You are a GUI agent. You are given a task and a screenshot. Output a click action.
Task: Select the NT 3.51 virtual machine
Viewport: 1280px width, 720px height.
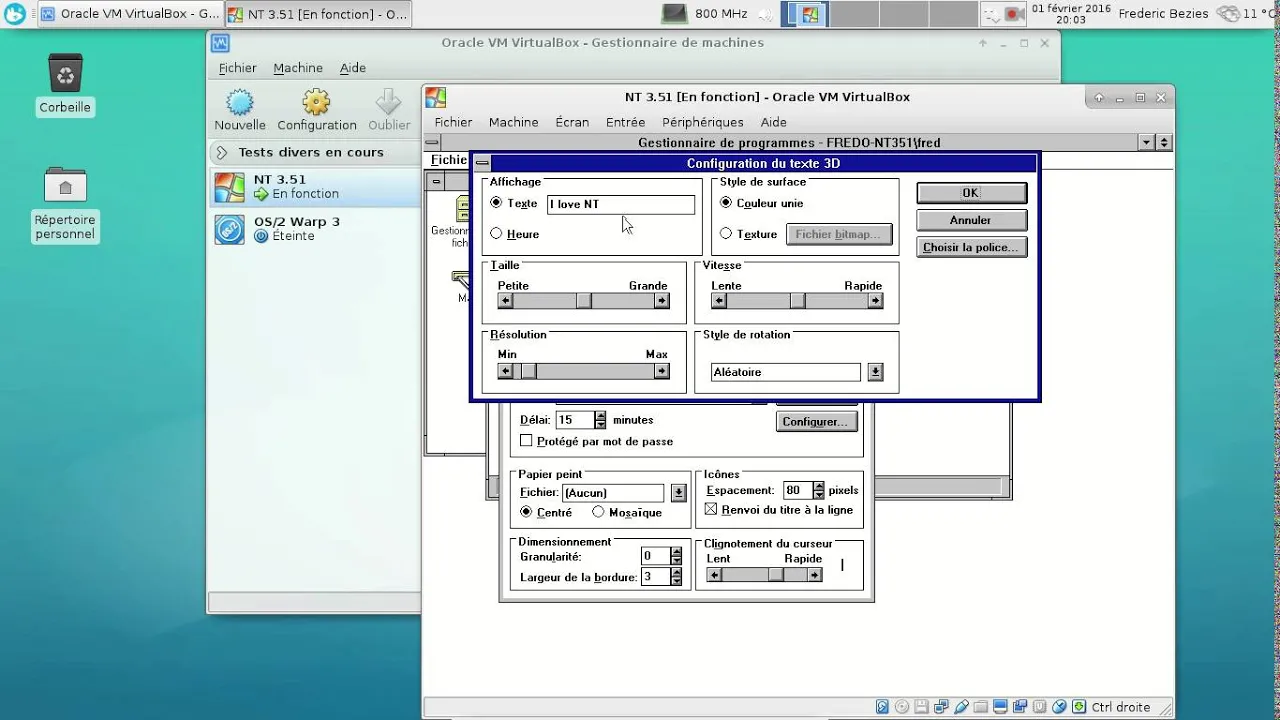click(313, 187)
